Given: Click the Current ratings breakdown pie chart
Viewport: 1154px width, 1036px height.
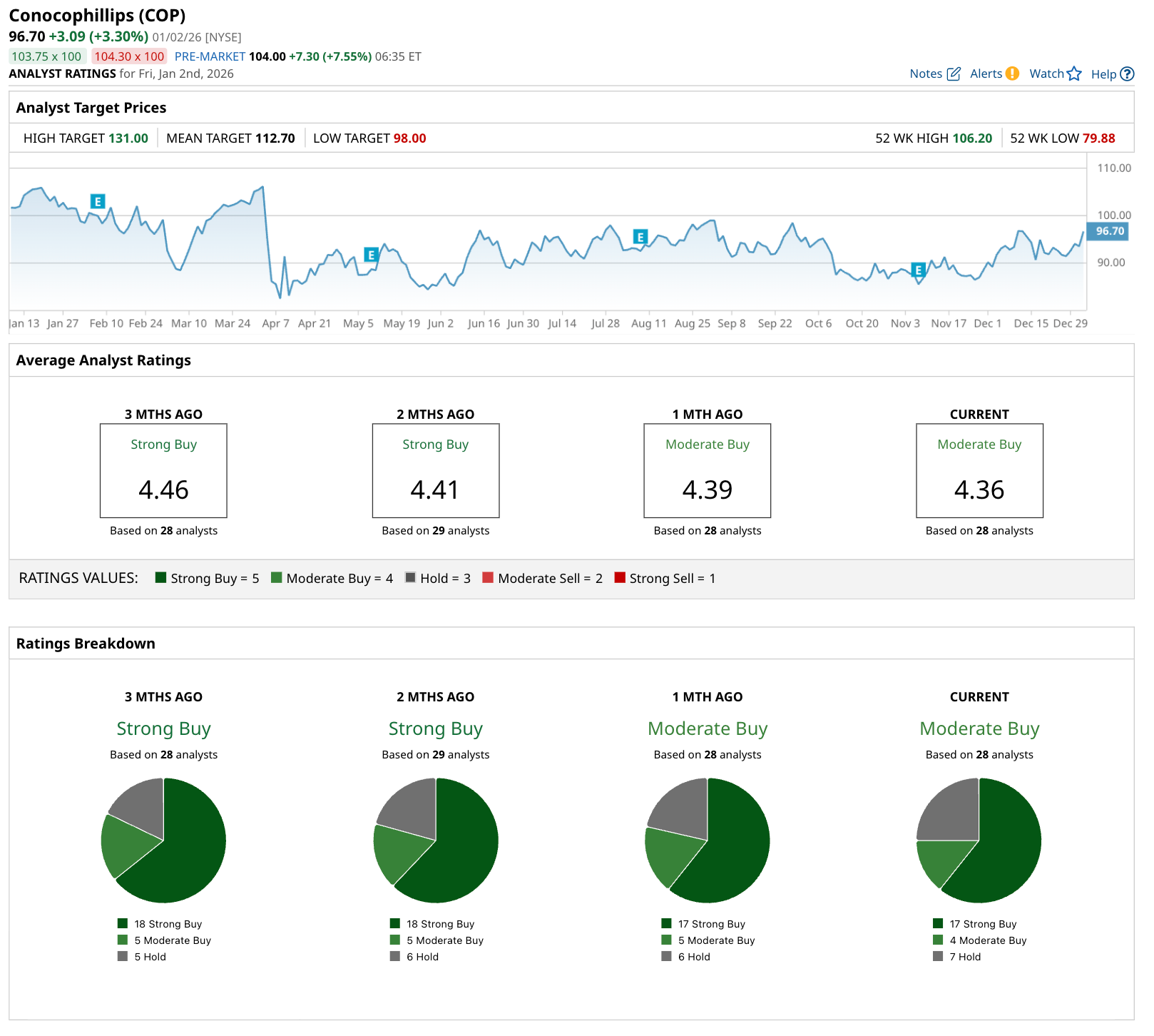Looking at the screenshot, I should pos(979,841).
